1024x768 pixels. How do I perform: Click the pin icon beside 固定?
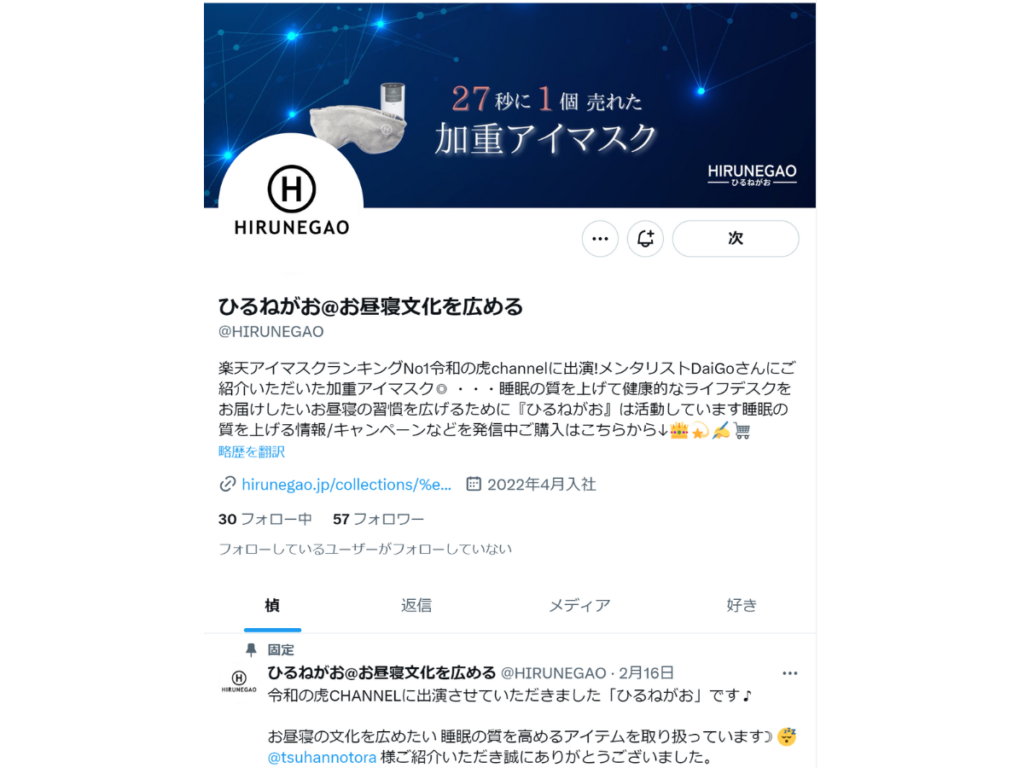(251, 650)
